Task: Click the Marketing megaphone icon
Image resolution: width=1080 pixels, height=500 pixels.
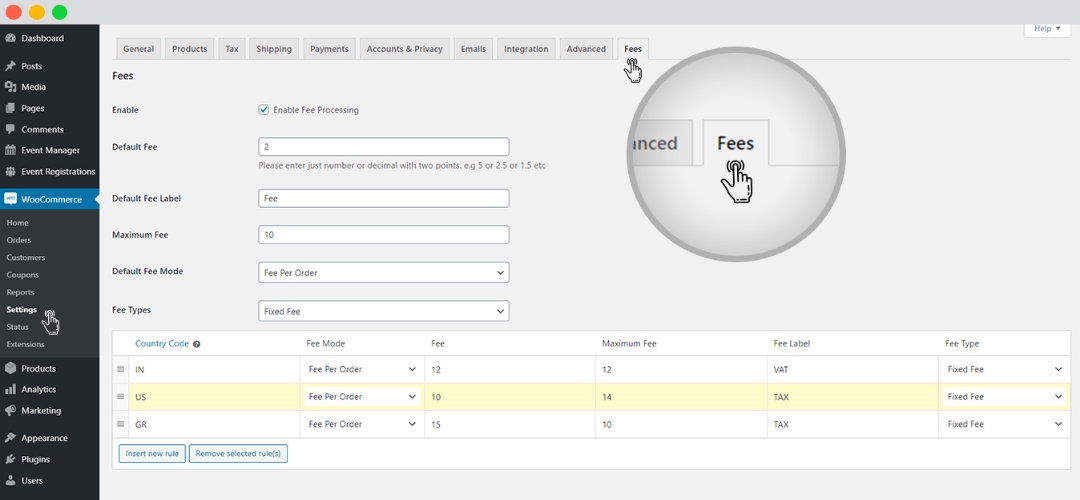Action: (10, 410)
